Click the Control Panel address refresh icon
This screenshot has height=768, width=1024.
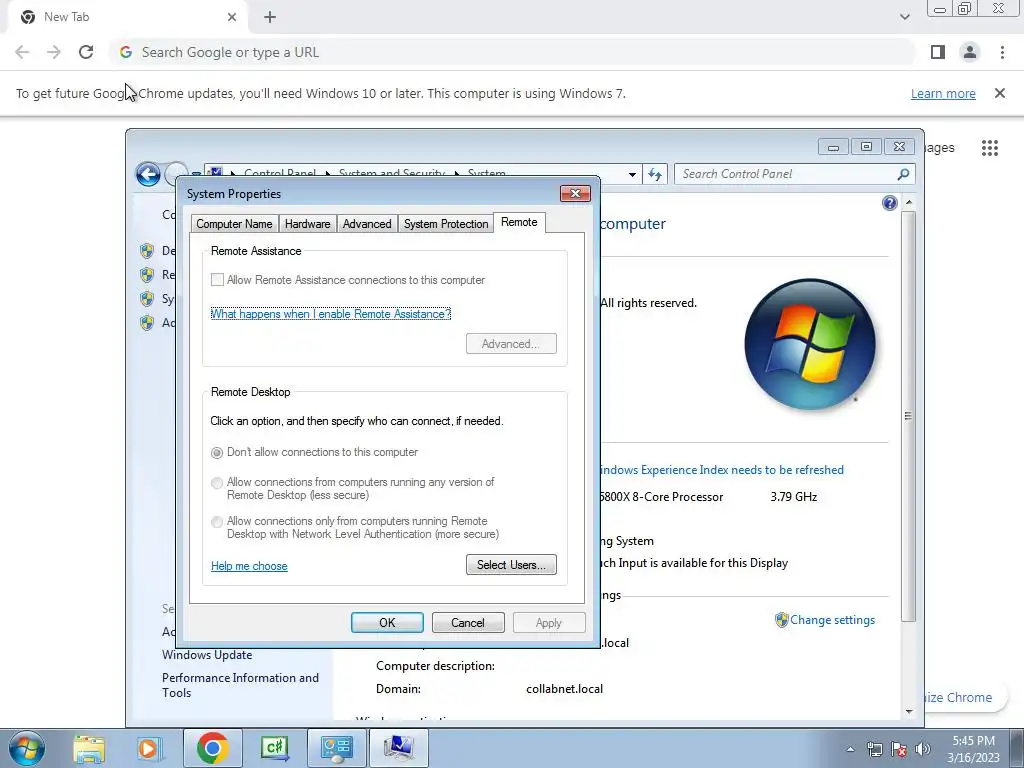click(654, 174)
